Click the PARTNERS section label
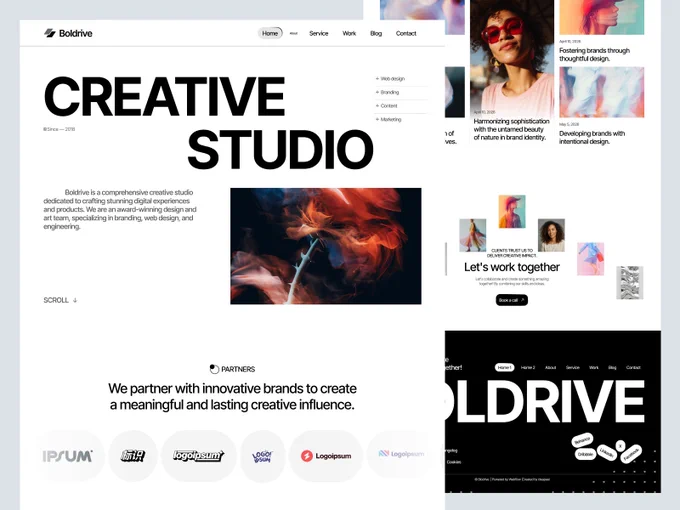 point(238,369)
